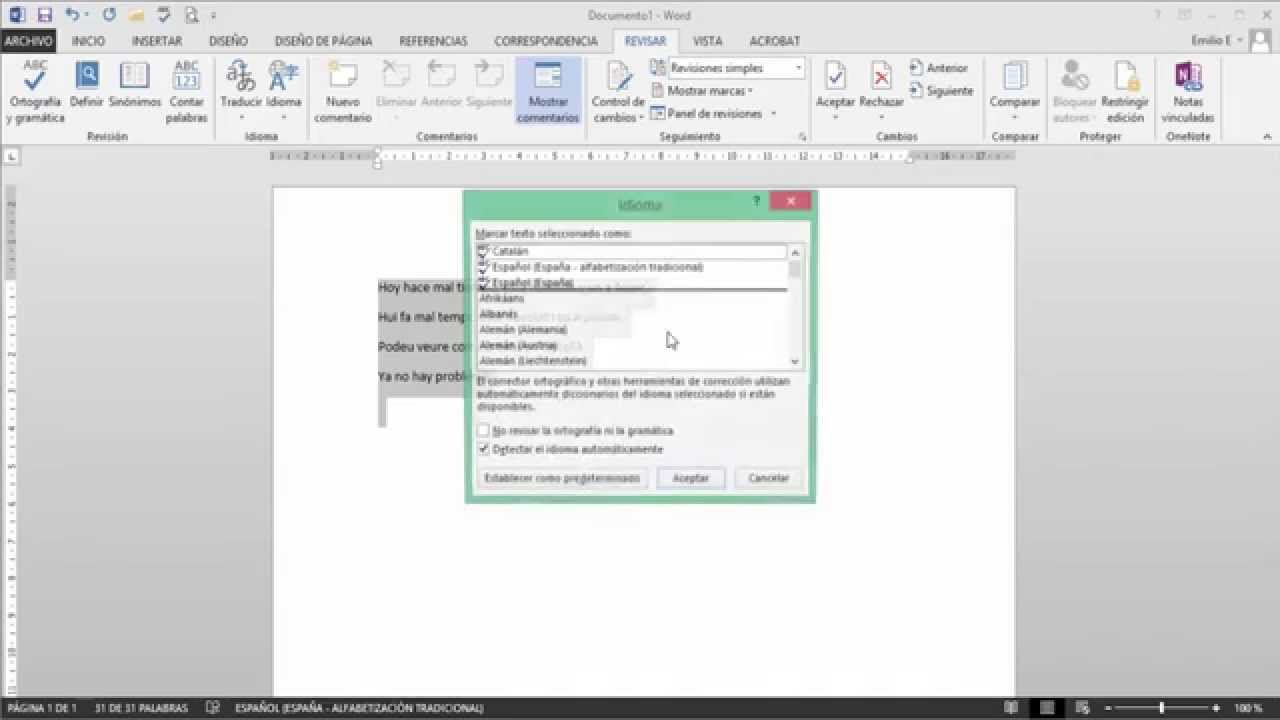Switch to the ACROBAT tab
This screenshot has width=1280, height=720.
[775, 41]
